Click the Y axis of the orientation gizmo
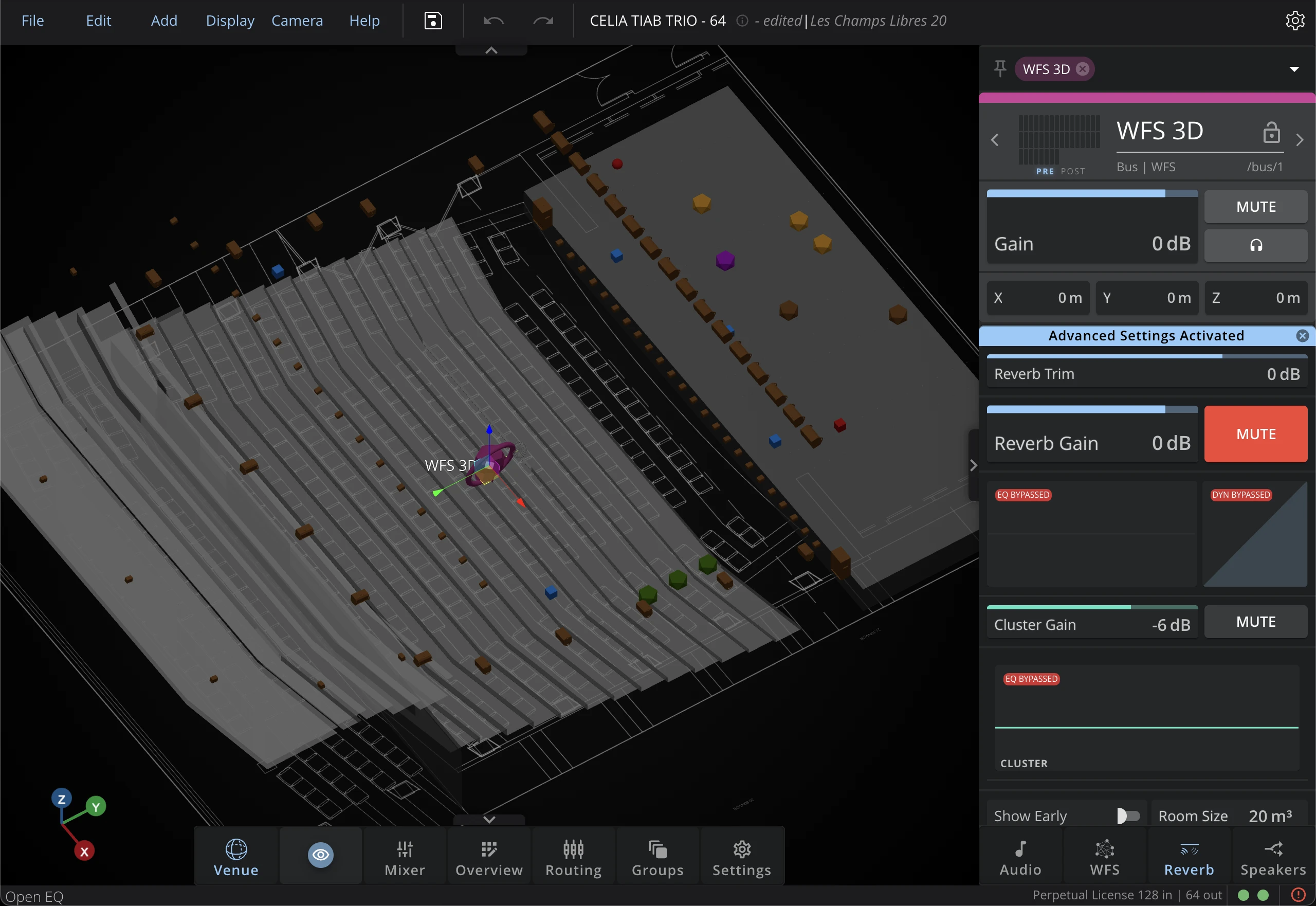1316x906 pixels. pyautogui.click(x=95, y=807)
